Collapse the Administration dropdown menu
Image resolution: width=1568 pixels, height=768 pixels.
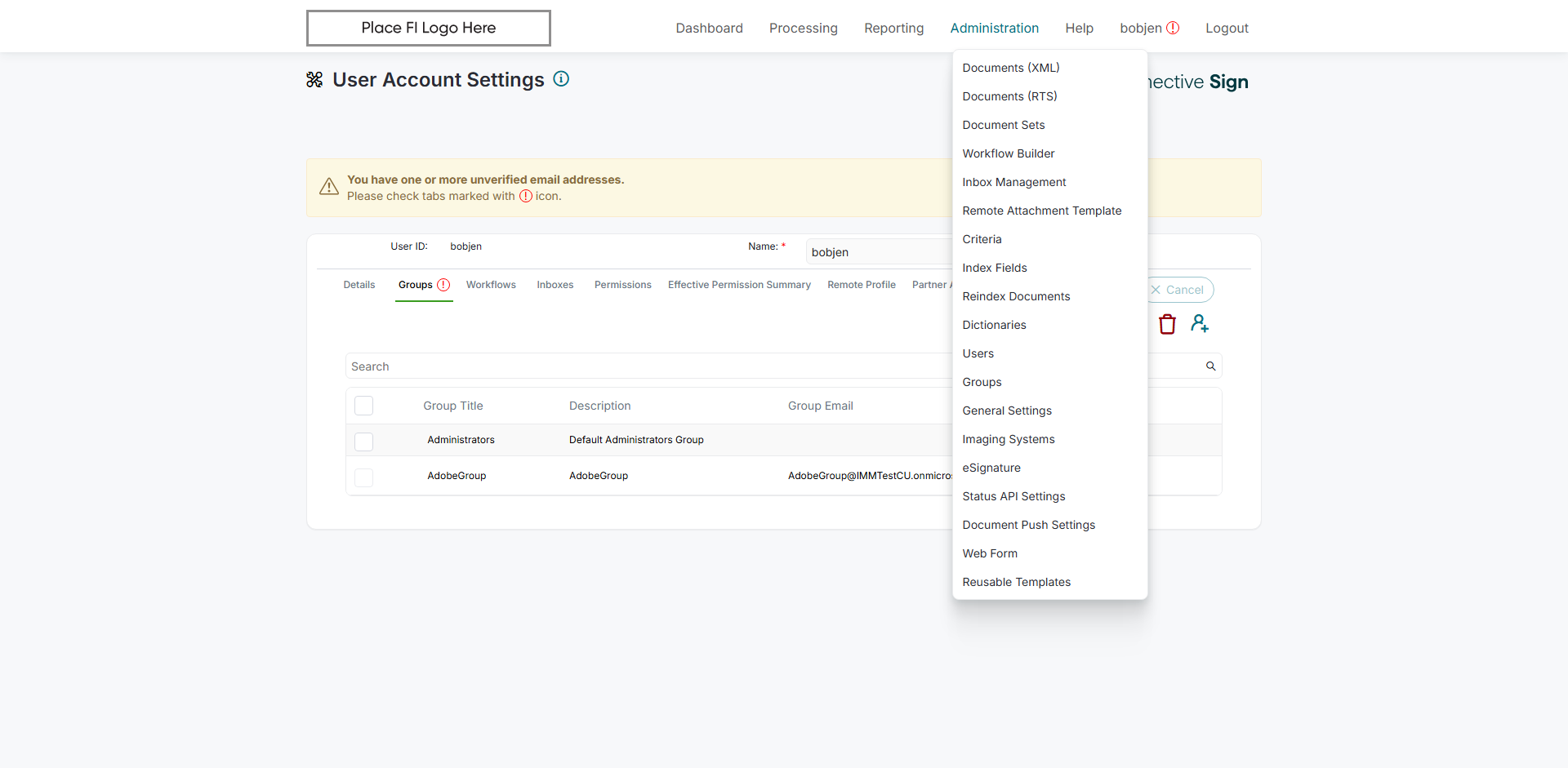994,28
